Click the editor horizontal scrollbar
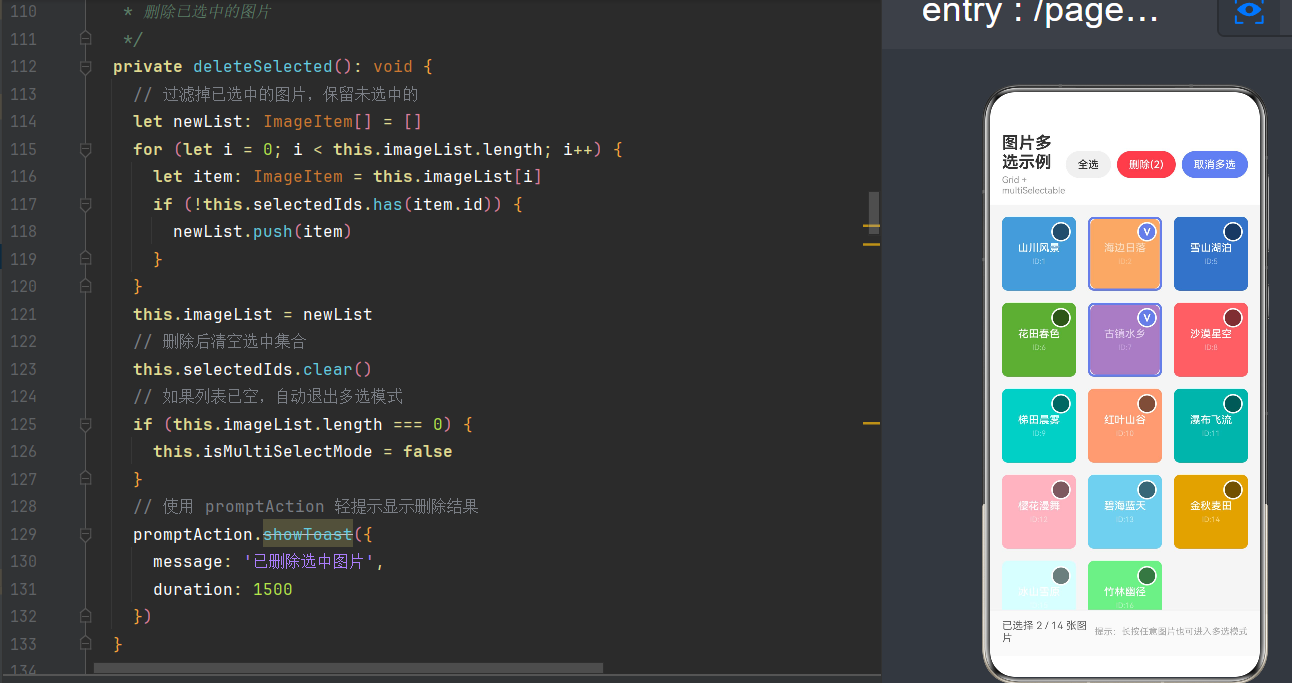Viewport: 1292px width, 683px height. click(348, 668)
